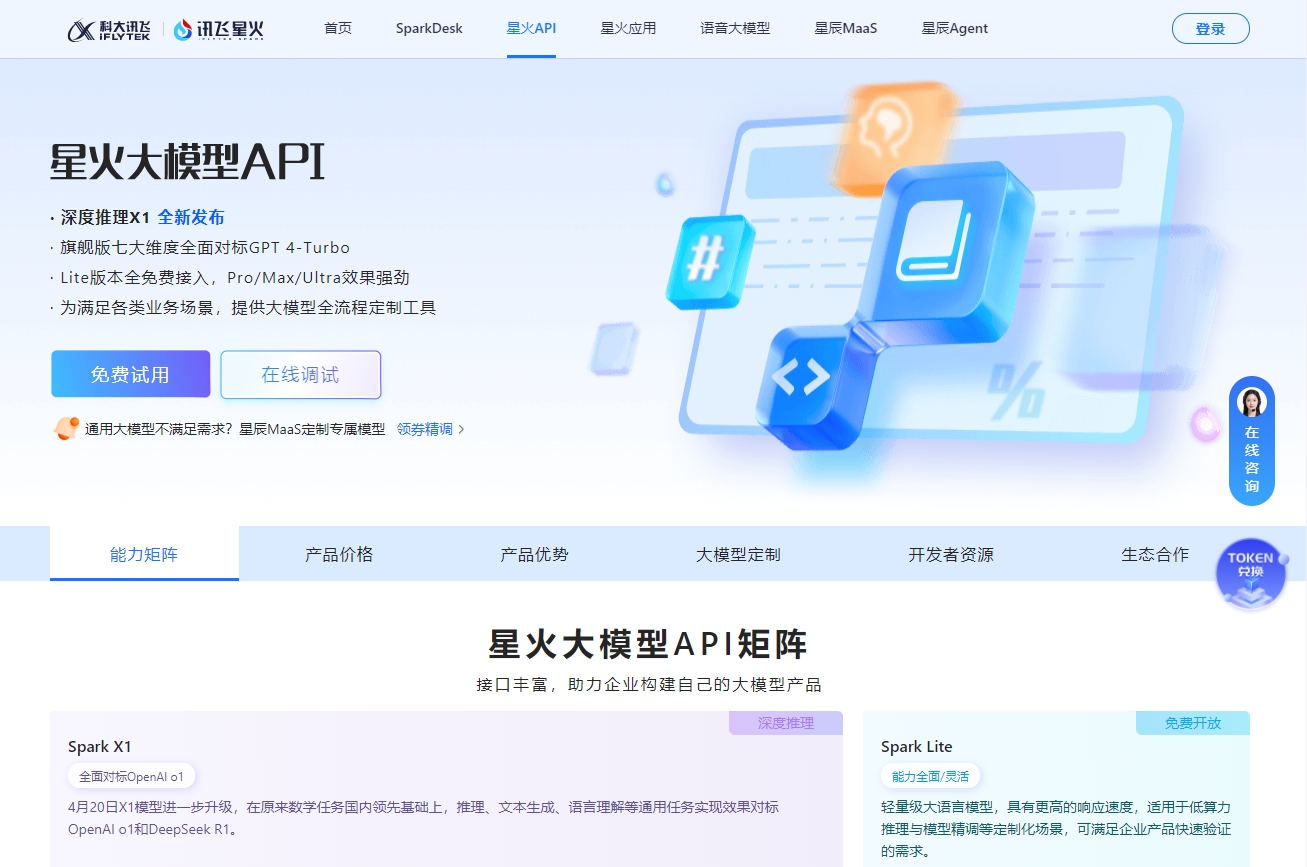The height and width of the screenshot is (867, 1307).
Task: Click the iFLYTEK logo
Action: 110,29
